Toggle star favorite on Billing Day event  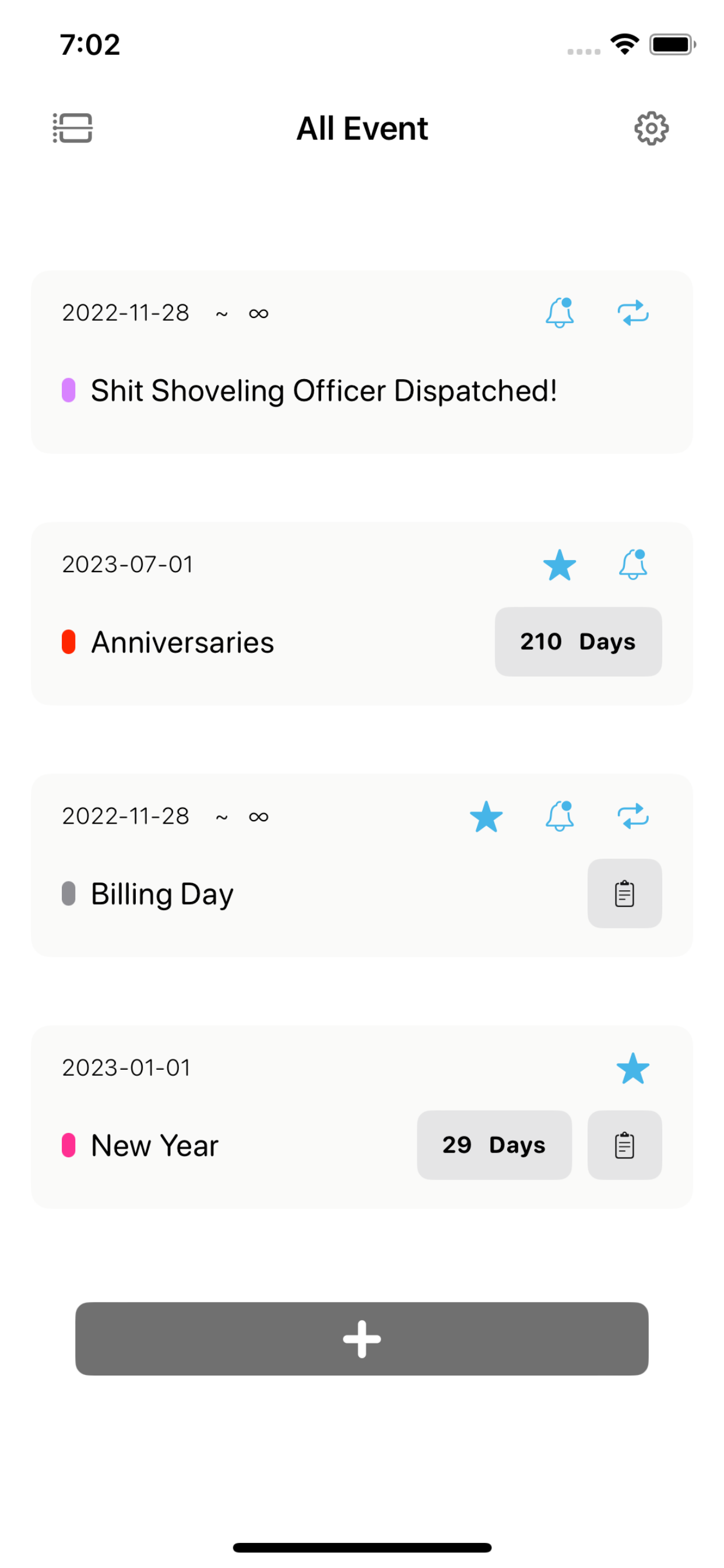pos(486,816)
